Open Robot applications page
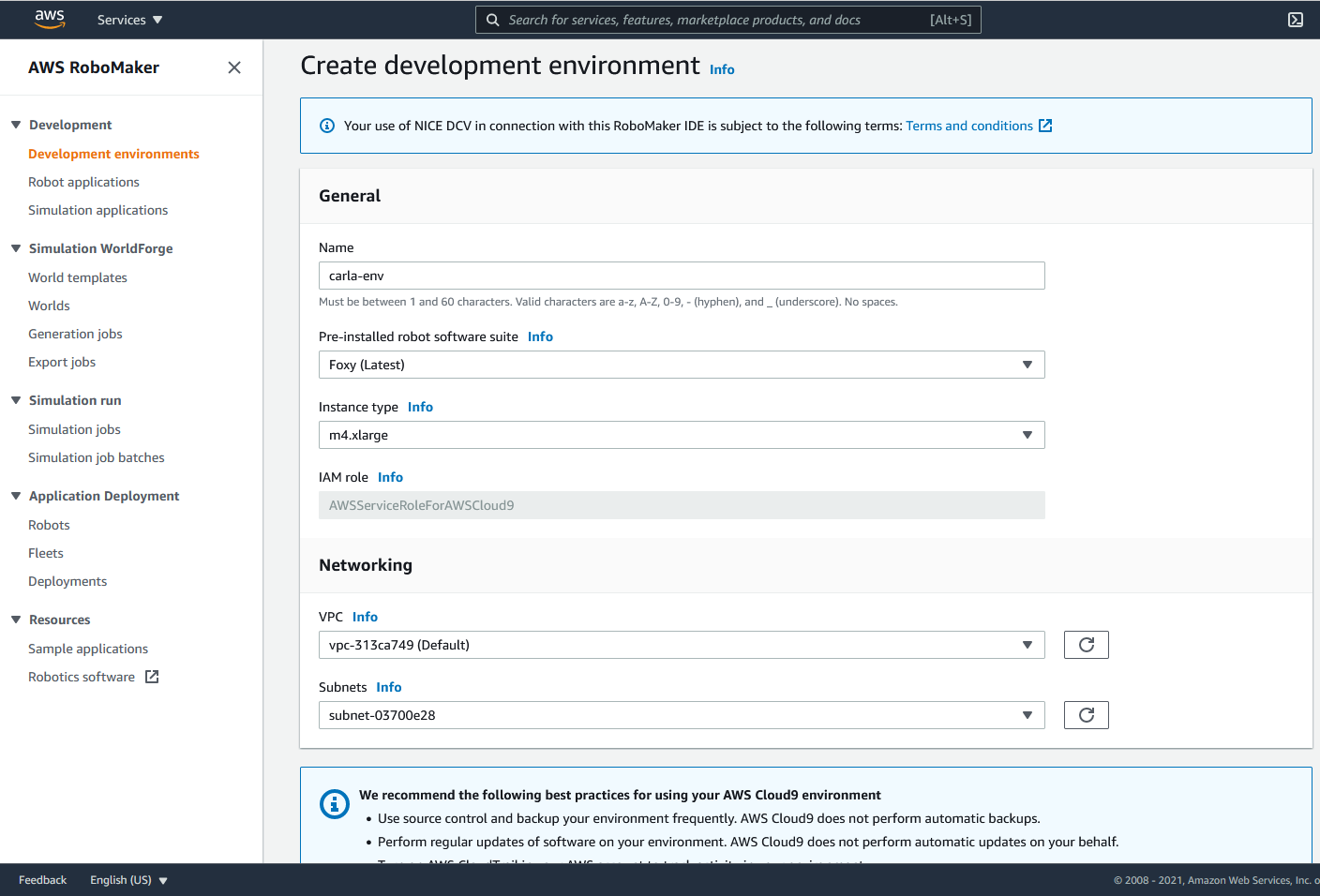 (x=83, y=182)
